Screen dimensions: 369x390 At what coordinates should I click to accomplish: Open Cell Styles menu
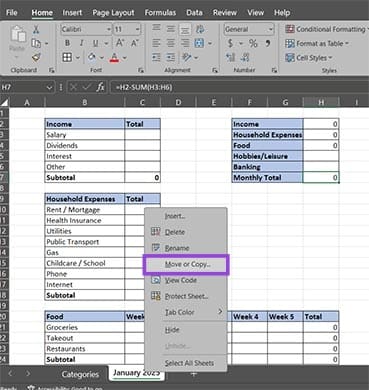point(309,58)
